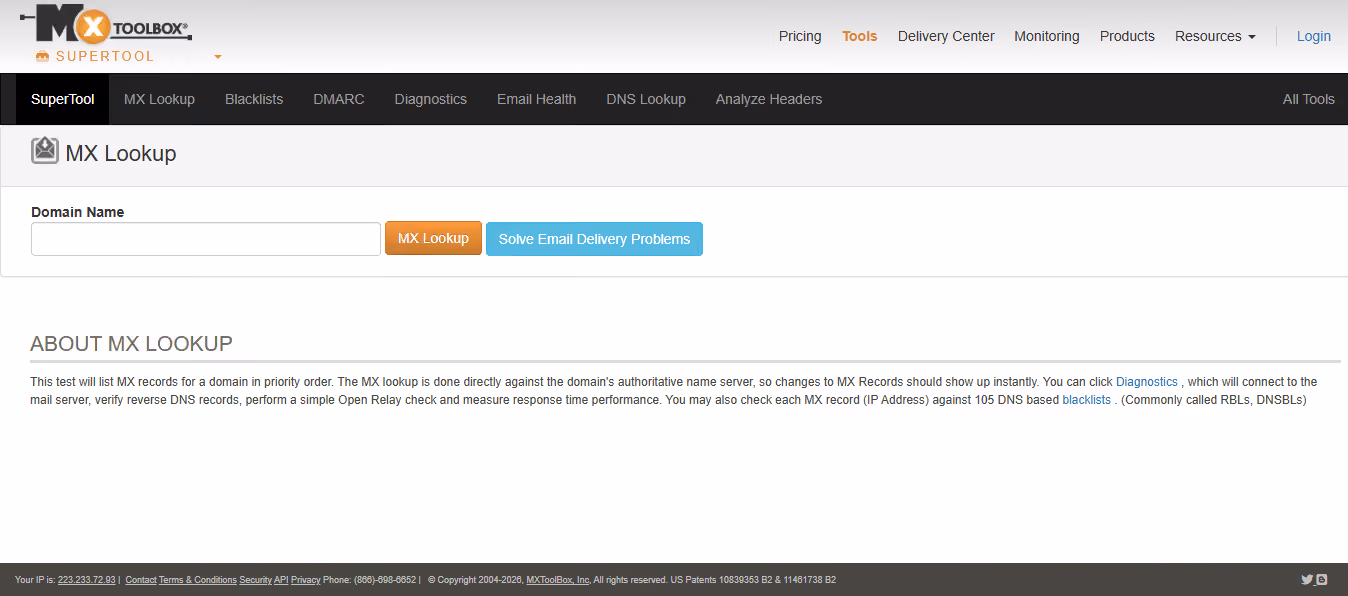1348x596 pixels.
Task: Click the ABOUT MX LOOKUP heading
Action: tap(131, 344)
